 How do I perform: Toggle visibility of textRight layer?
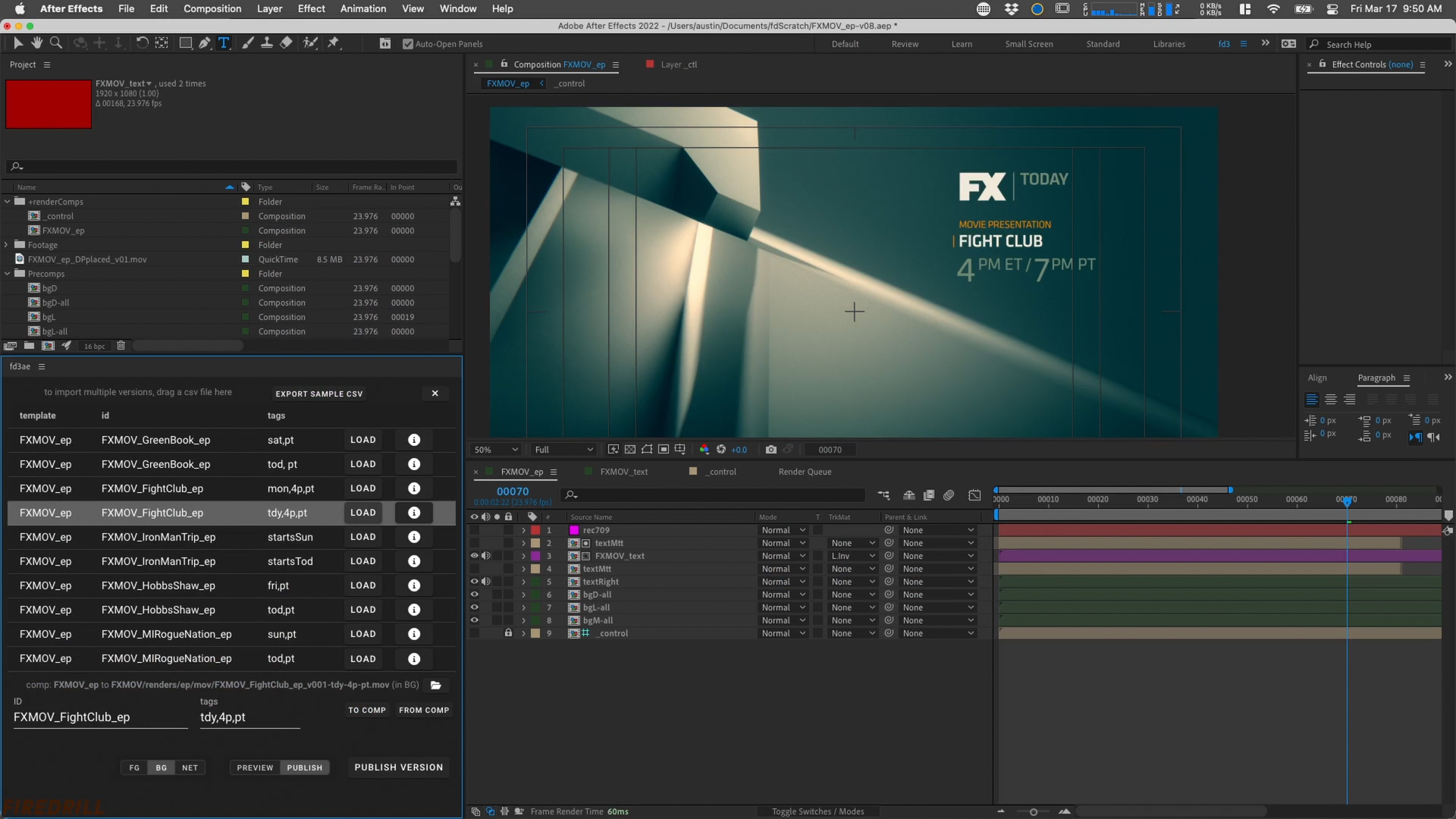[474, 582]
